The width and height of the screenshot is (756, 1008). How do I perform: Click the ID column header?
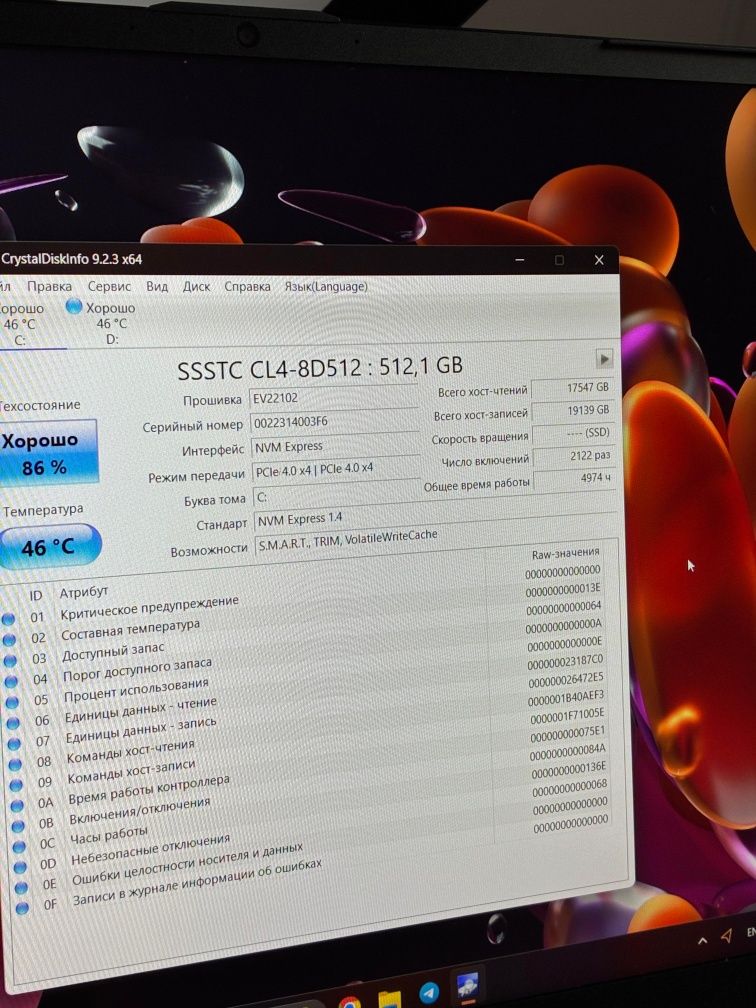click(x=36, y=595)
